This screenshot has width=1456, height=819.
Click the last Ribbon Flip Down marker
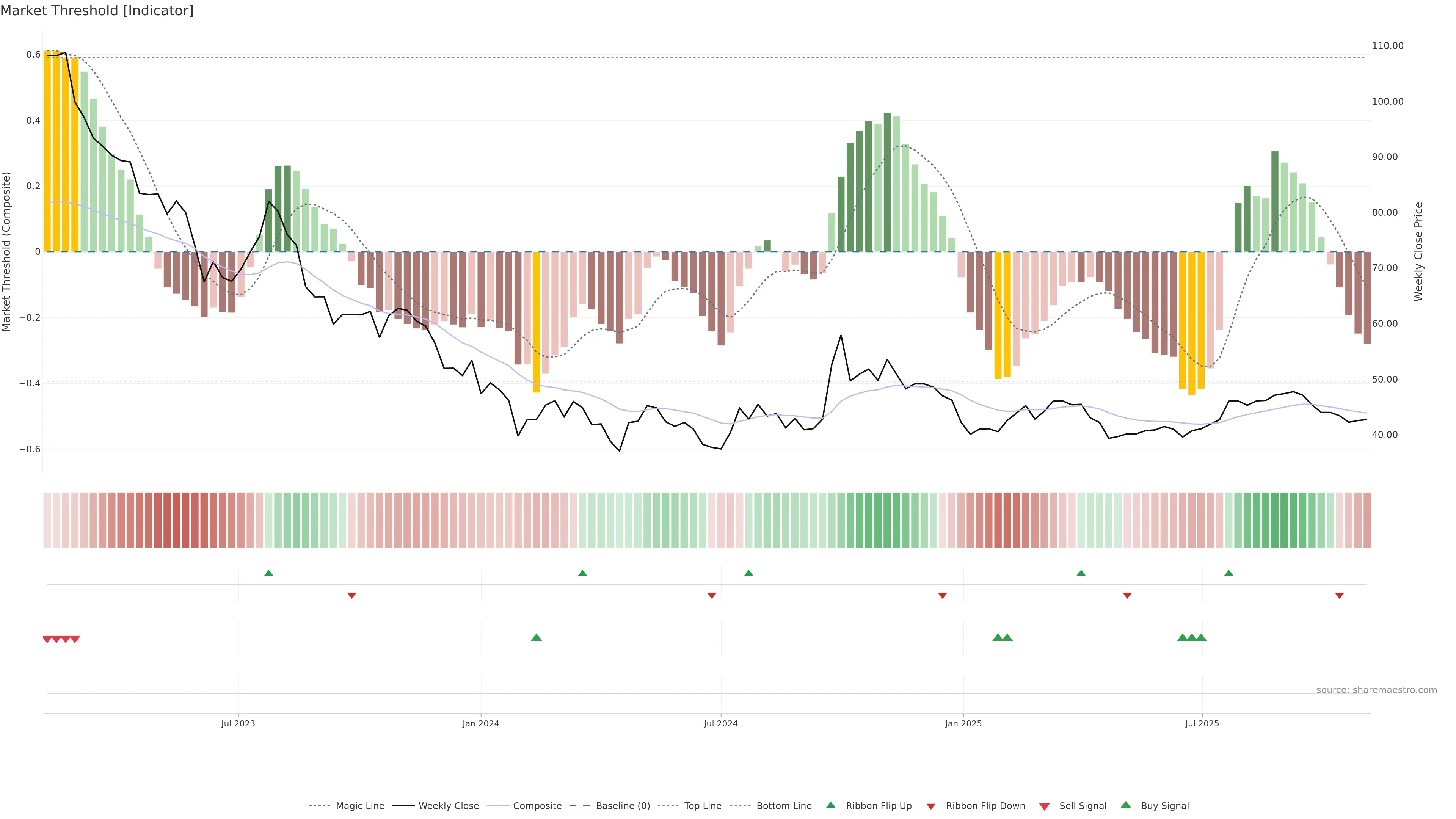pos(1339,595)
